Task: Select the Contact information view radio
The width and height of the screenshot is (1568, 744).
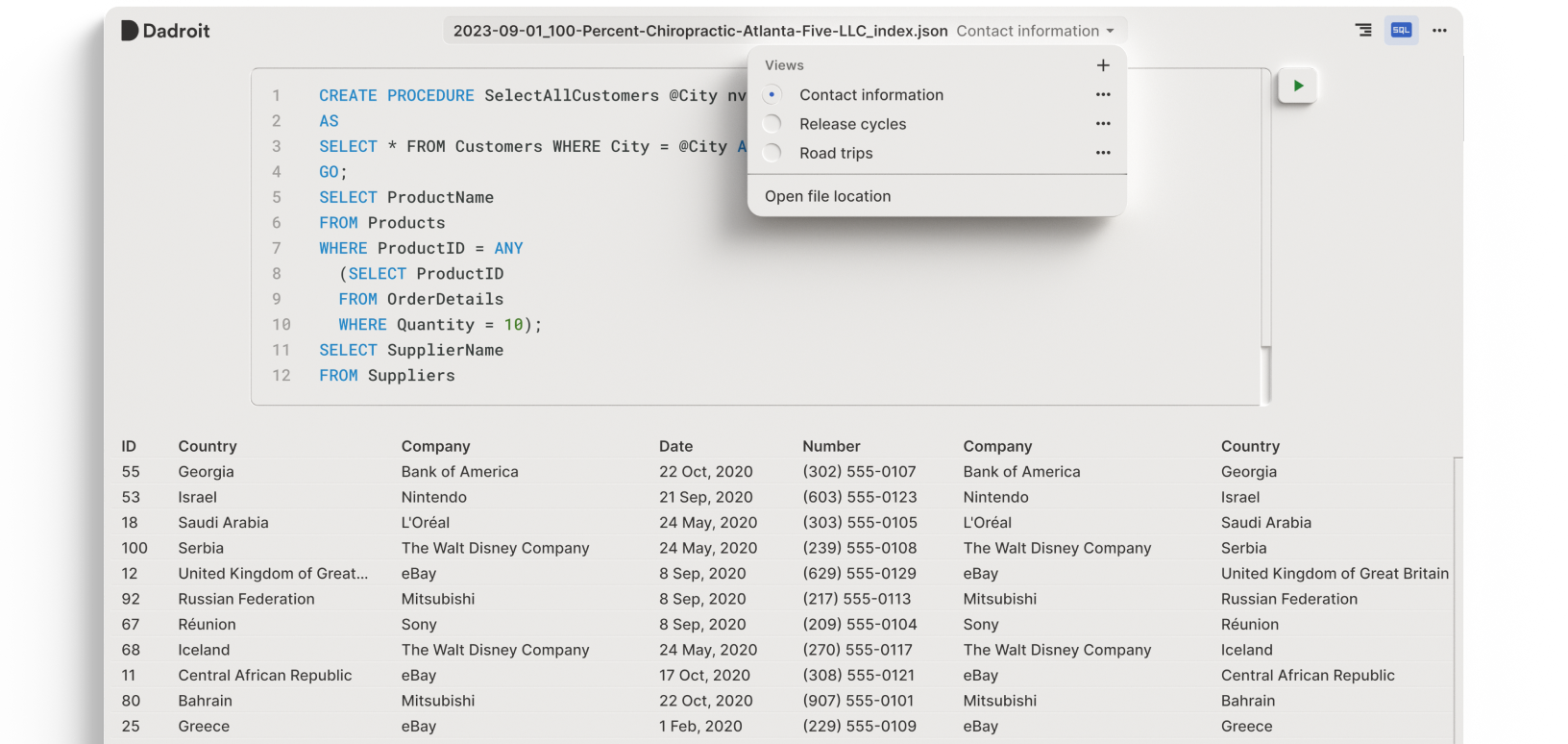Action: pyautogui.click(x=772, y=94)
